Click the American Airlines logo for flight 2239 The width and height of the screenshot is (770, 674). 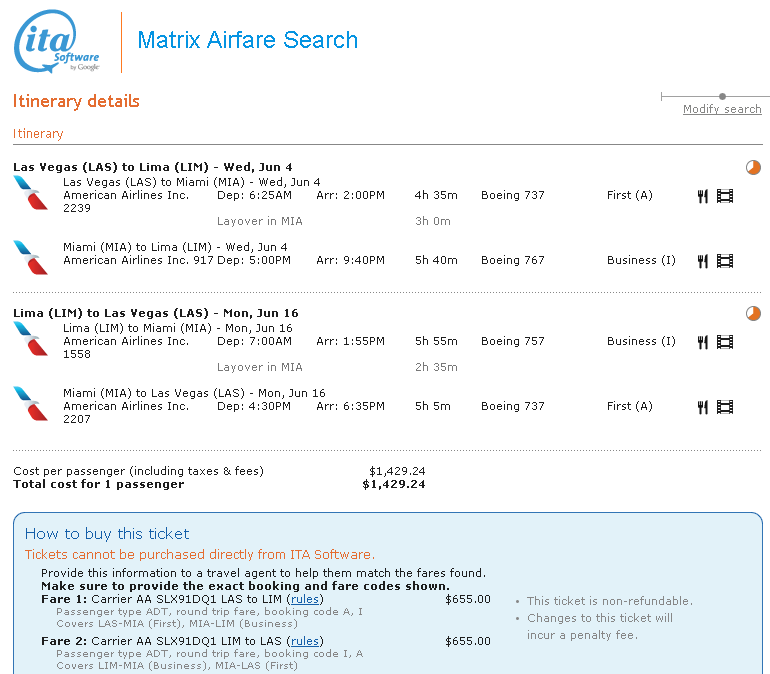click(x=31, y=192)
